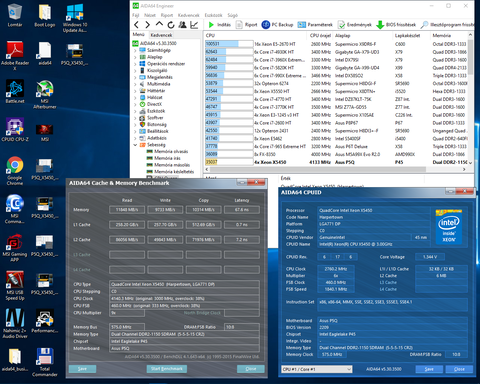Click the up-level arrow in AIDA64 toolbar

pos(159,24)
